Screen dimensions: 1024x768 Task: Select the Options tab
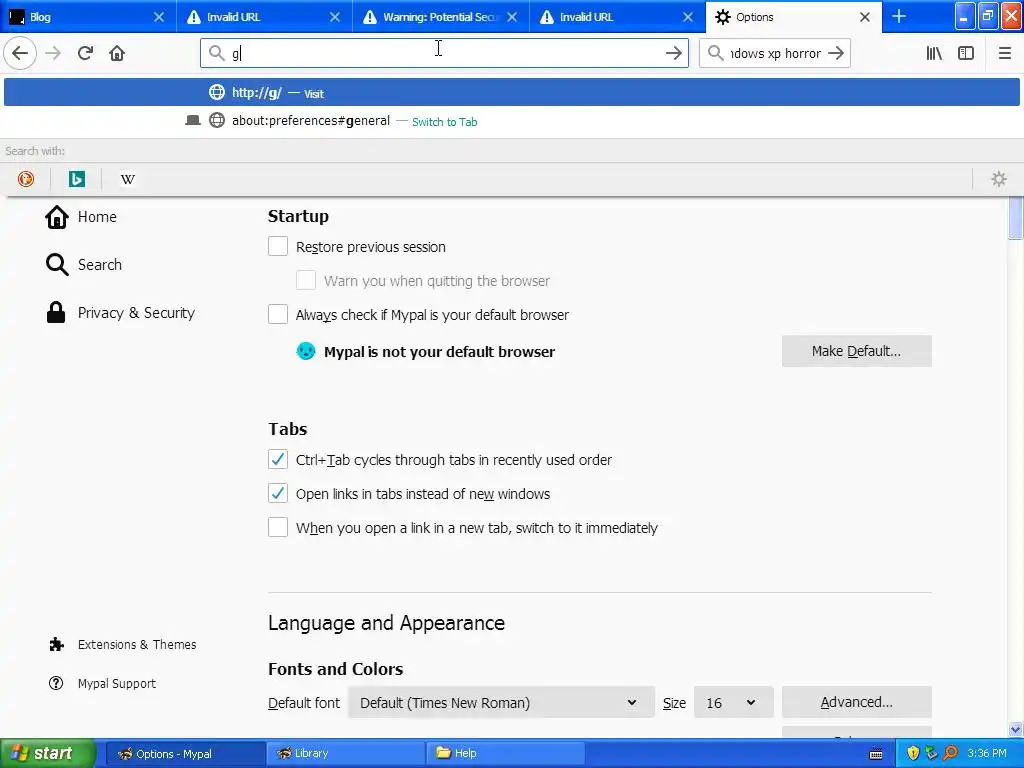coord(793,17)
